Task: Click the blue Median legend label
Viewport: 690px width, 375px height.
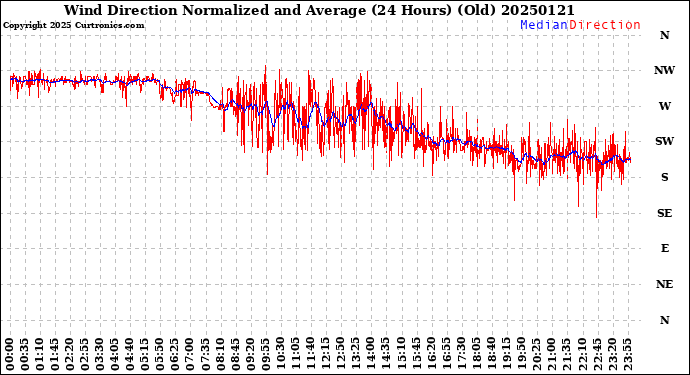Action: point(544,25)
